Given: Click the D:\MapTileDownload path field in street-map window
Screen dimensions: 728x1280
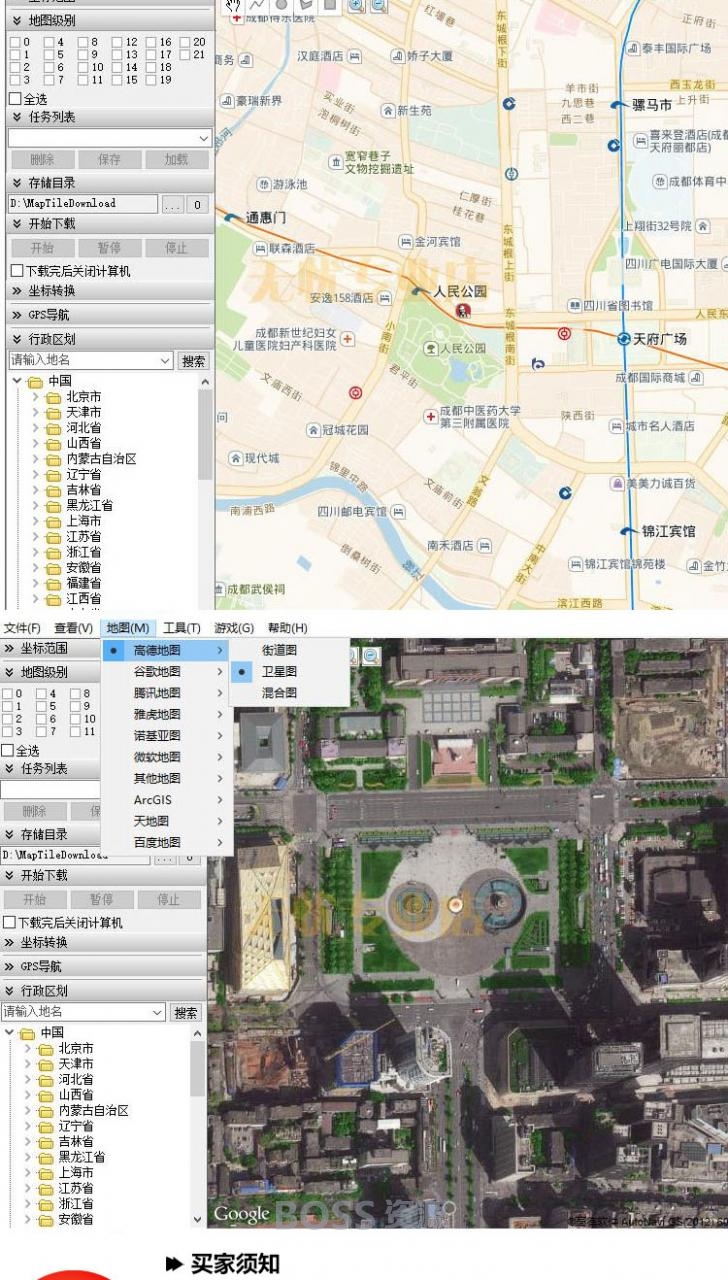Looking at the screenshot, I should tap(83, 204).
